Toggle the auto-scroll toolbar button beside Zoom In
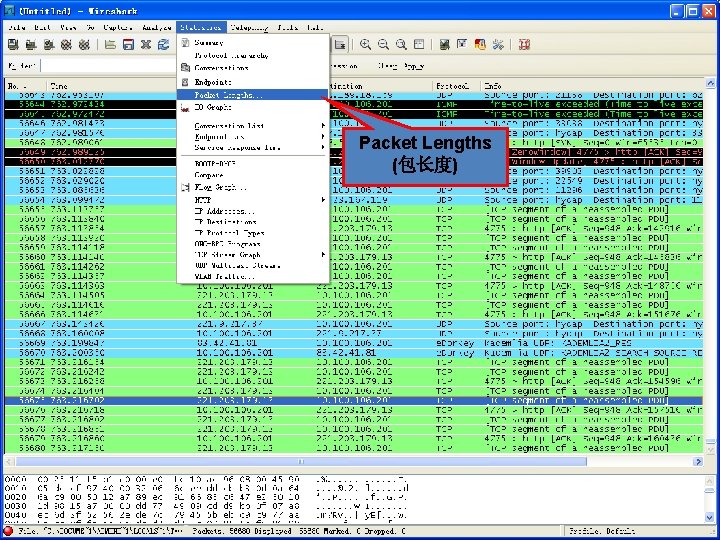The width and height of the screenshot is (720, 540). click(340, 45)
